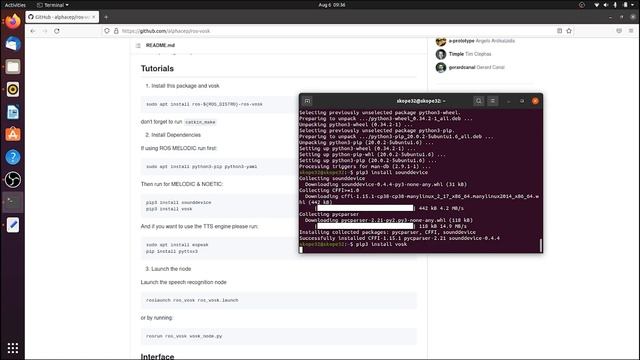Click the volume indicator in top bar
This screenshot has width=640, height=360.
pyautogui.click(x=606, y=5)
